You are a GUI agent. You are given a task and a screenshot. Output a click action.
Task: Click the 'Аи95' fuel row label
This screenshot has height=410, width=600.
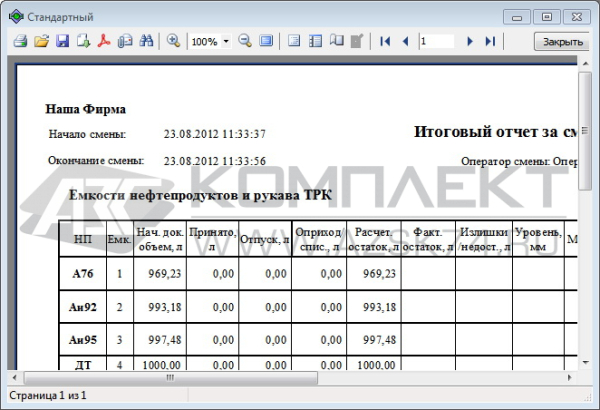pos(83,340)
